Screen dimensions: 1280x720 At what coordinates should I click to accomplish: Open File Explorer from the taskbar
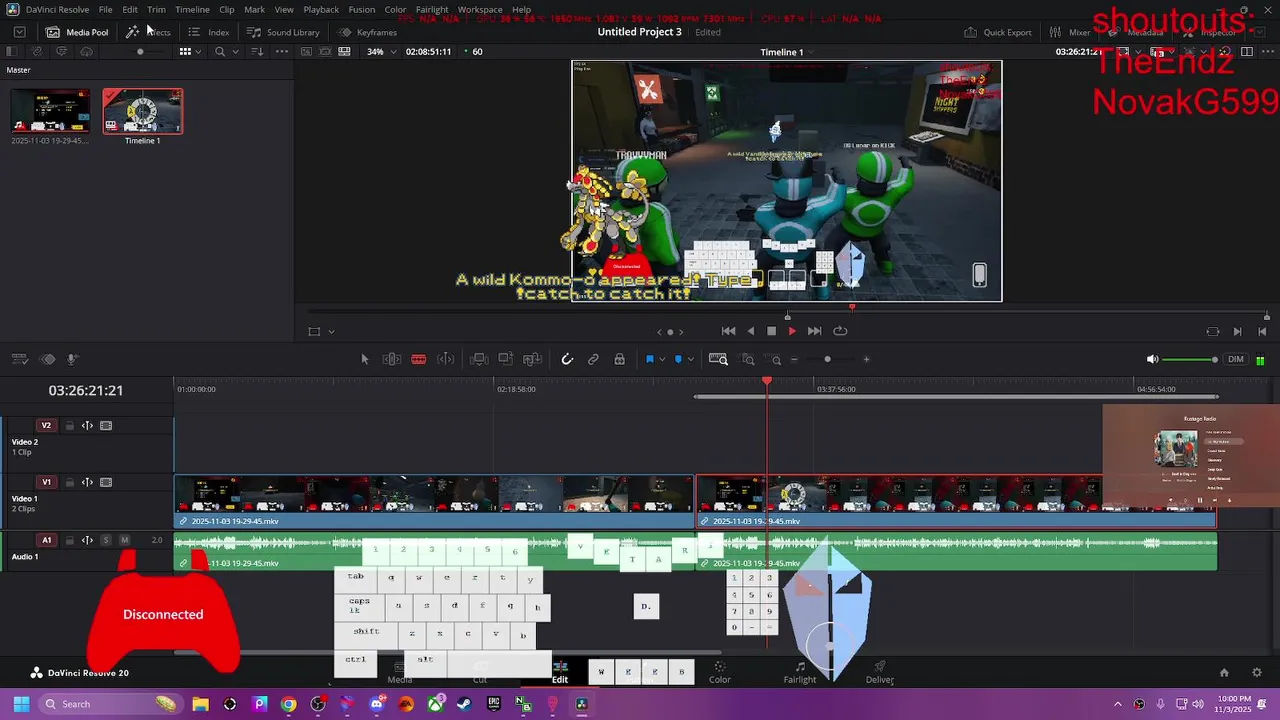200,704
